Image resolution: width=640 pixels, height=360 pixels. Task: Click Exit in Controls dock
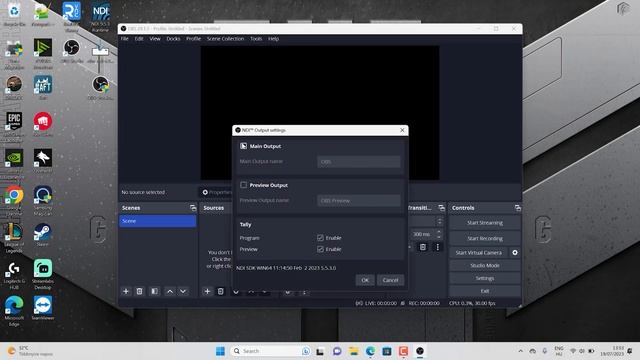[x=485, y=291]
